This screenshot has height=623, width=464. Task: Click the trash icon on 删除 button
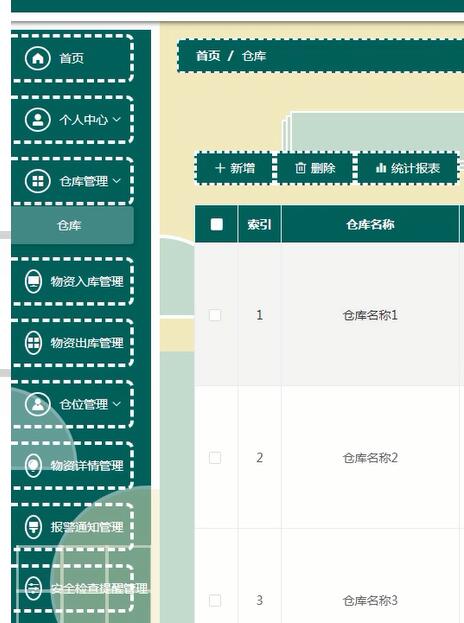click(301, 168)
